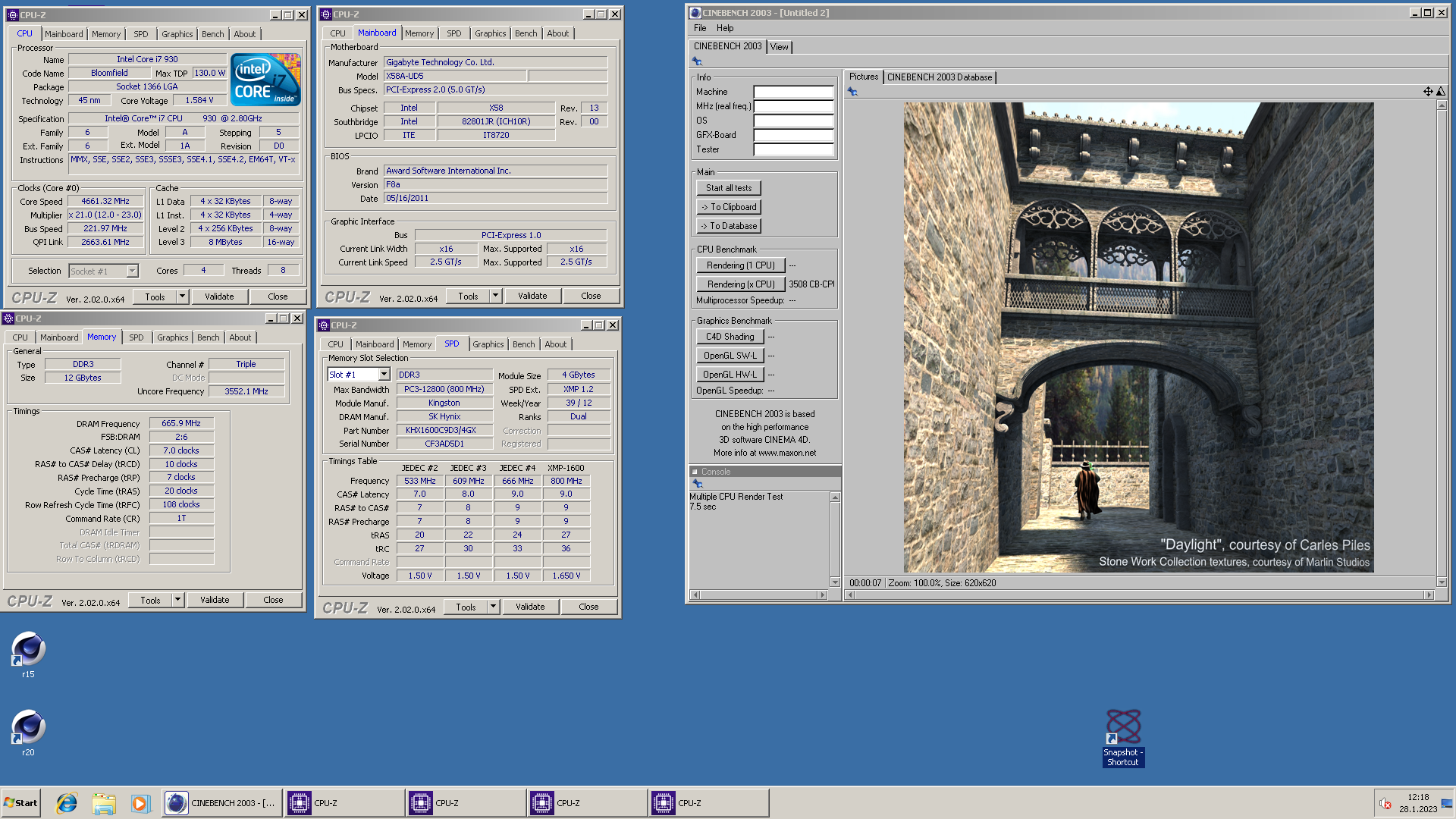Open the File menu in CINEBENCH
Viewport: 1456px width, 819px height.
pyautogui.click(x=700, y=28)
